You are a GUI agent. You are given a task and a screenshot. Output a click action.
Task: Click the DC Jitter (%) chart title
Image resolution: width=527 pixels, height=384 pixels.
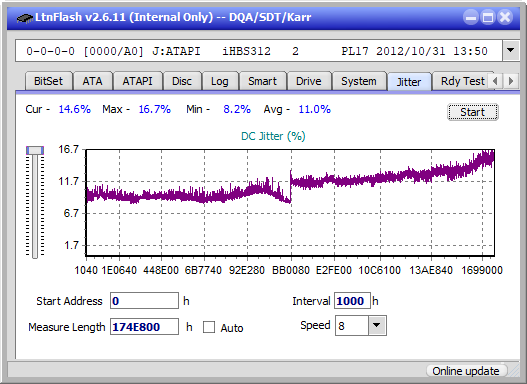[x=273, y=136]
